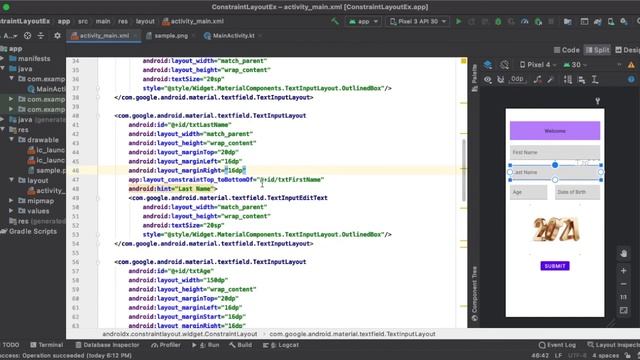Toggle the Component Tree side panel
Image resolution: width=640 pixels, height=360 pixels.
point(474,293)
